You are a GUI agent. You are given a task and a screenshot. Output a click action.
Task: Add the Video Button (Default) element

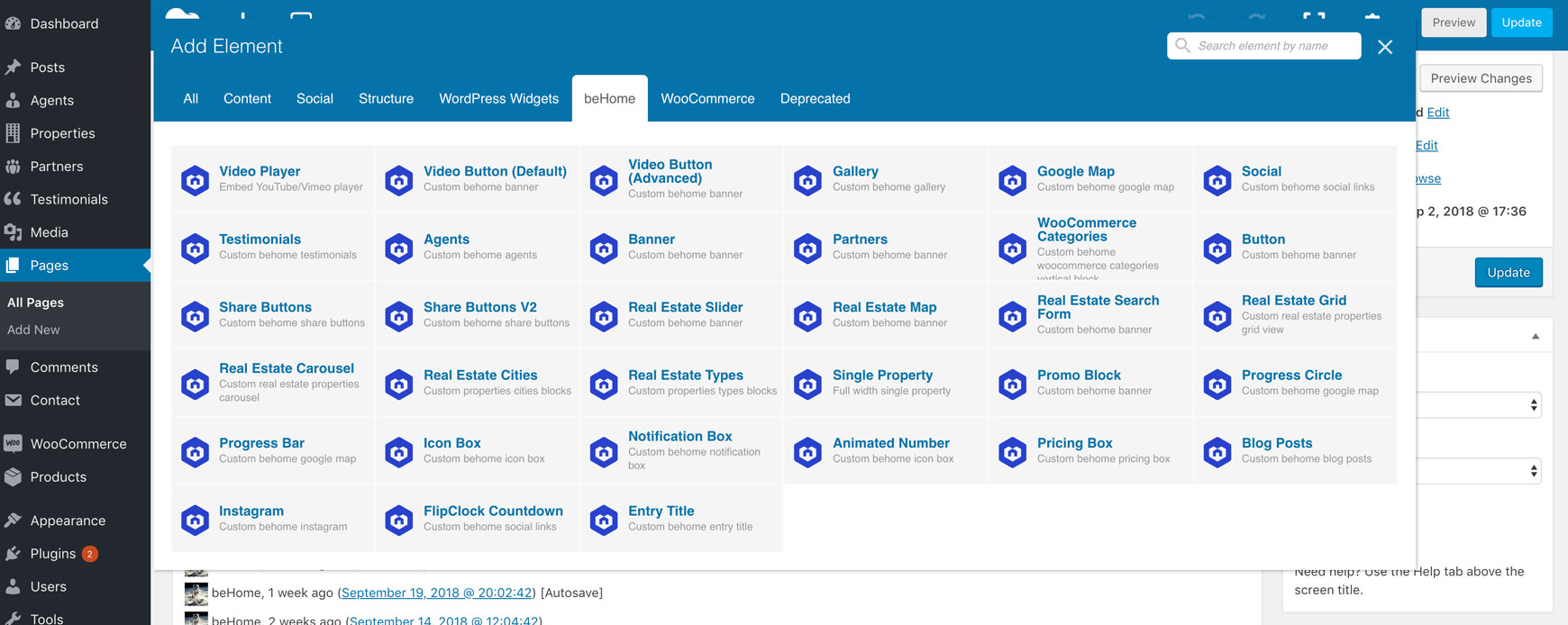477,179
